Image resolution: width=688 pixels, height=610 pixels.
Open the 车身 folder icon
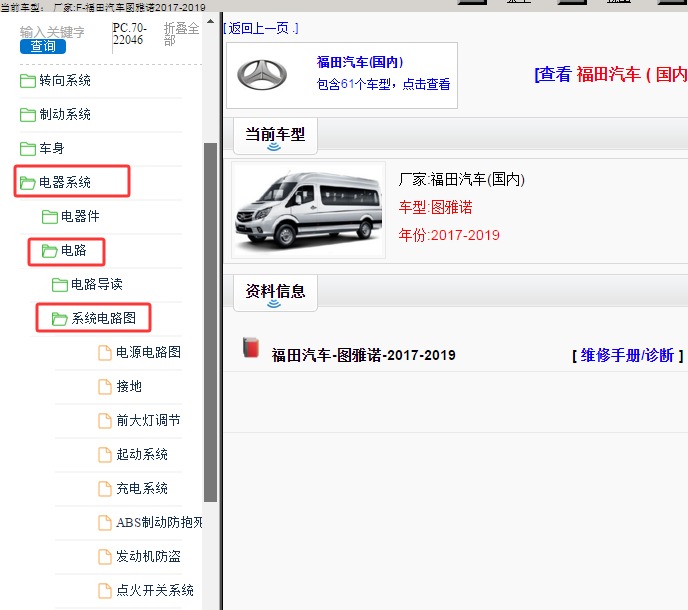pos(28,149)
